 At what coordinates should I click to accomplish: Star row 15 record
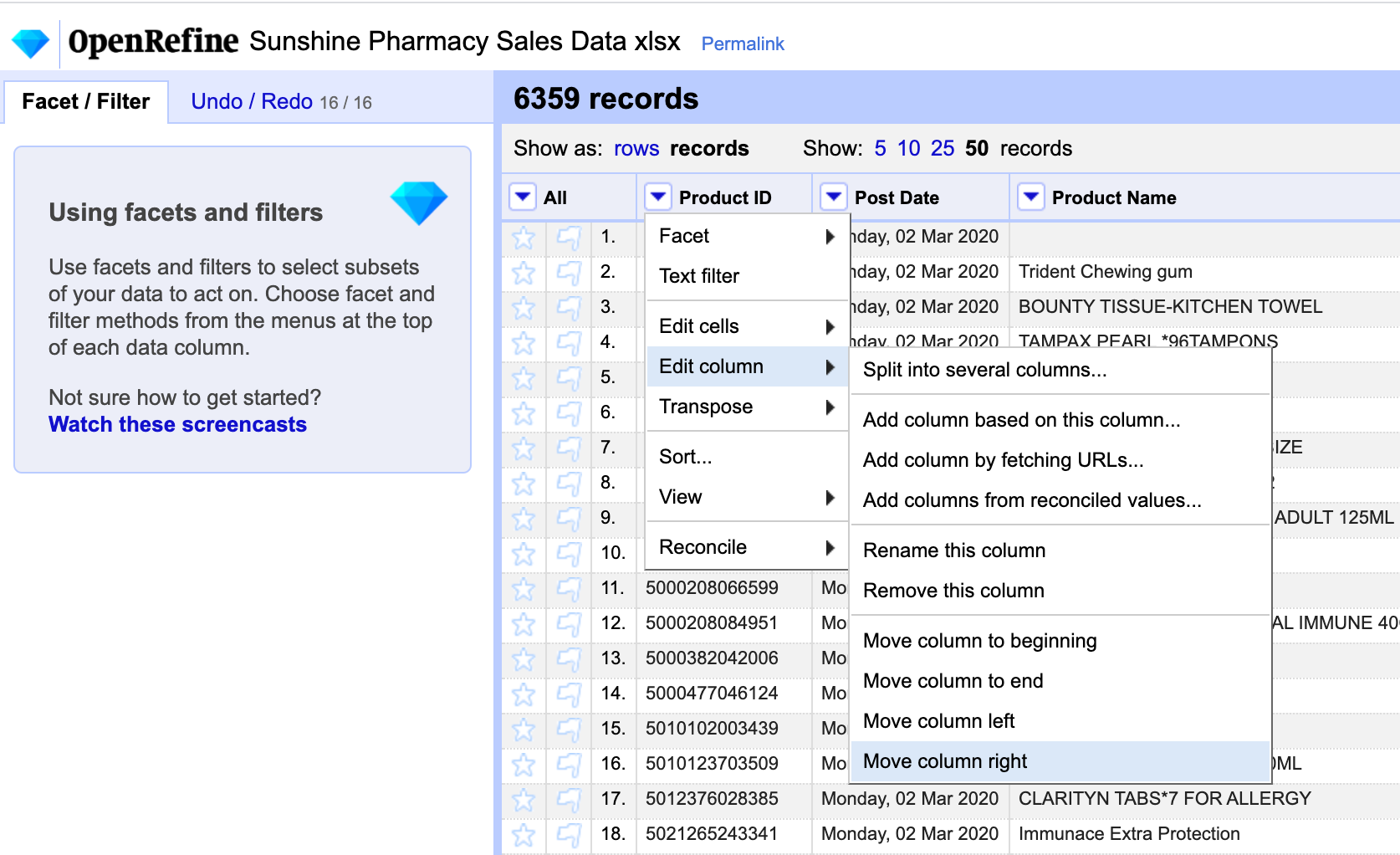[524, 730]
